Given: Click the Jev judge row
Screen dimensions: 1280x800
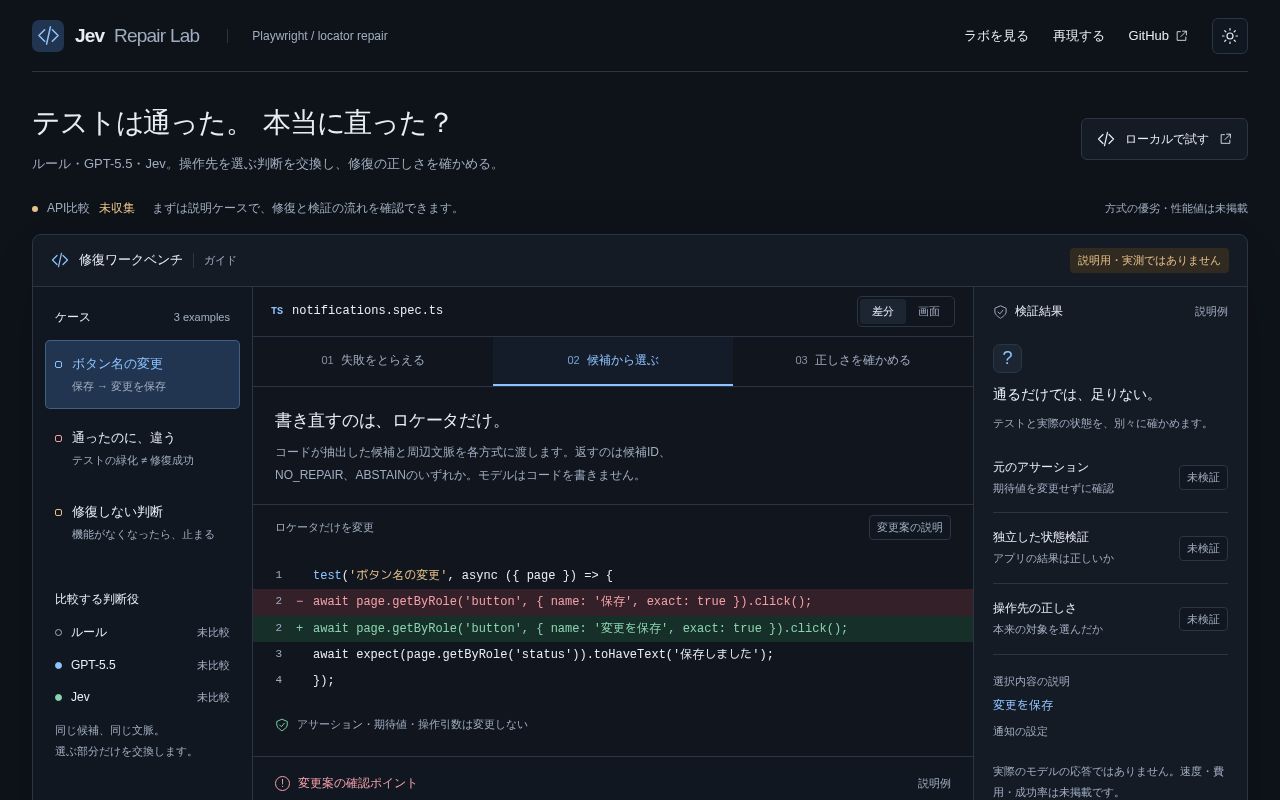Looking at the screenshot, I should [142, 697].
